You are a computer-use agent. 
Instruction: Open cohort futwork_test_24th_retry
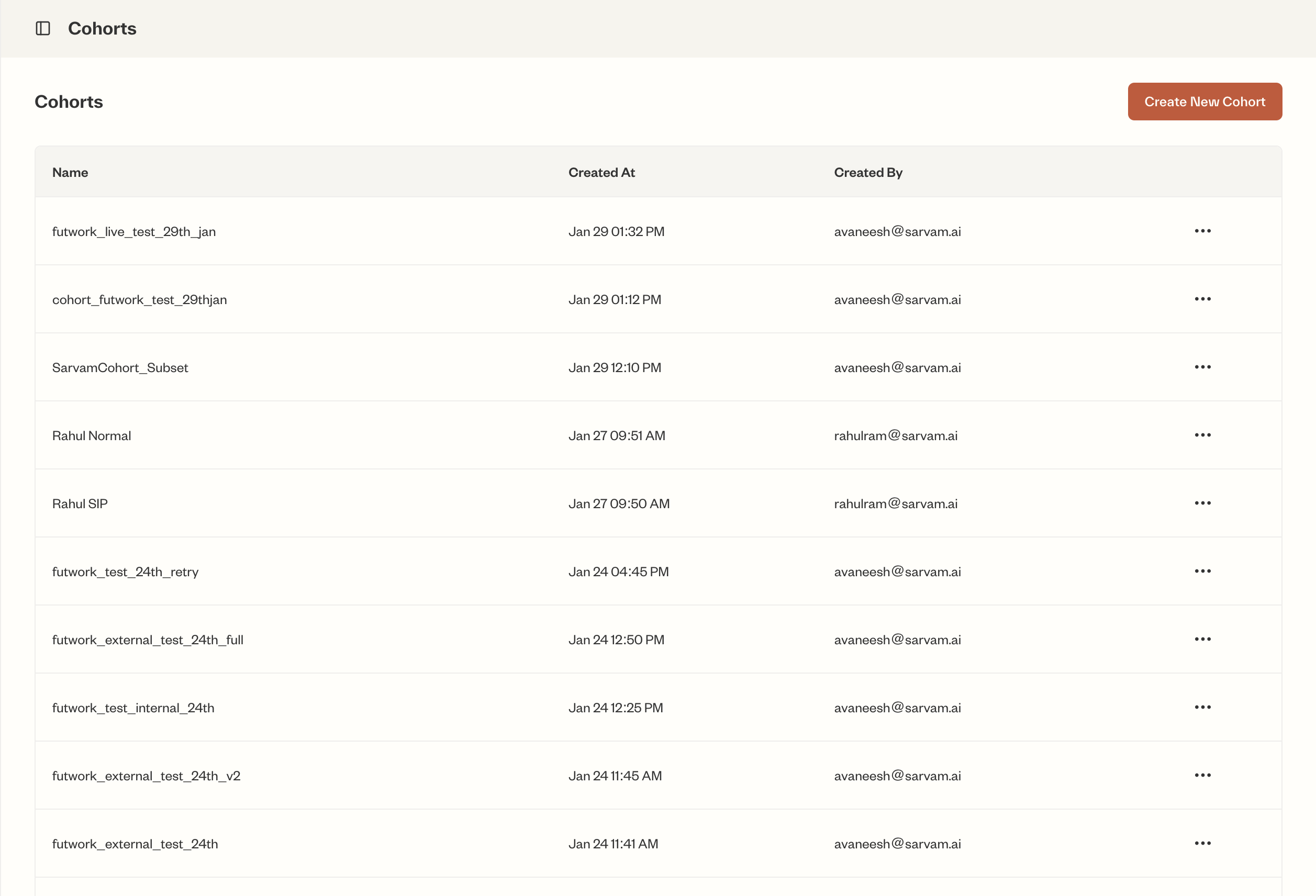125,572
